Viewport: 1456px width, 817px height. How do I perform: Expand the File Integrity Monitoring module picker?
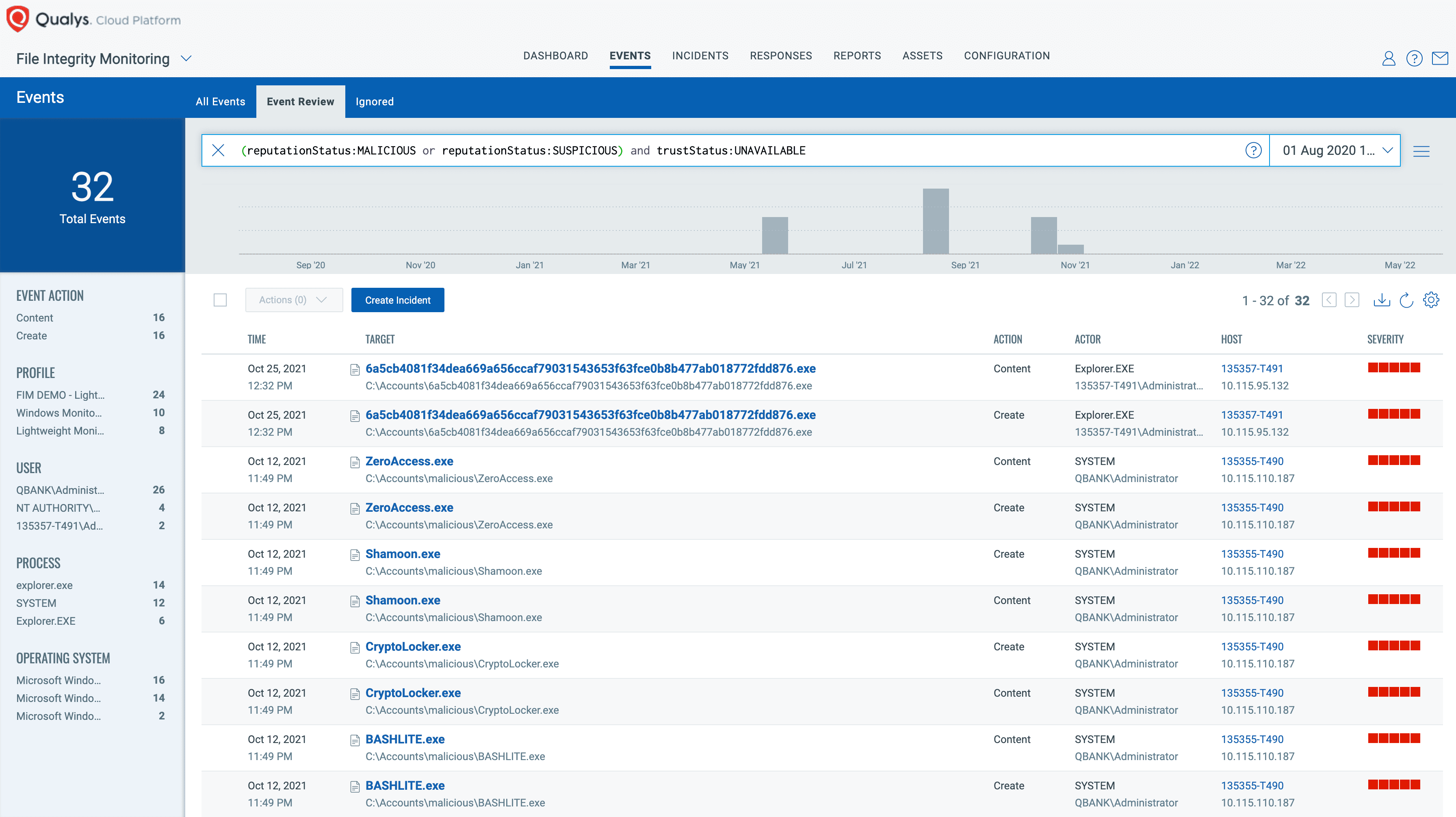186,59
